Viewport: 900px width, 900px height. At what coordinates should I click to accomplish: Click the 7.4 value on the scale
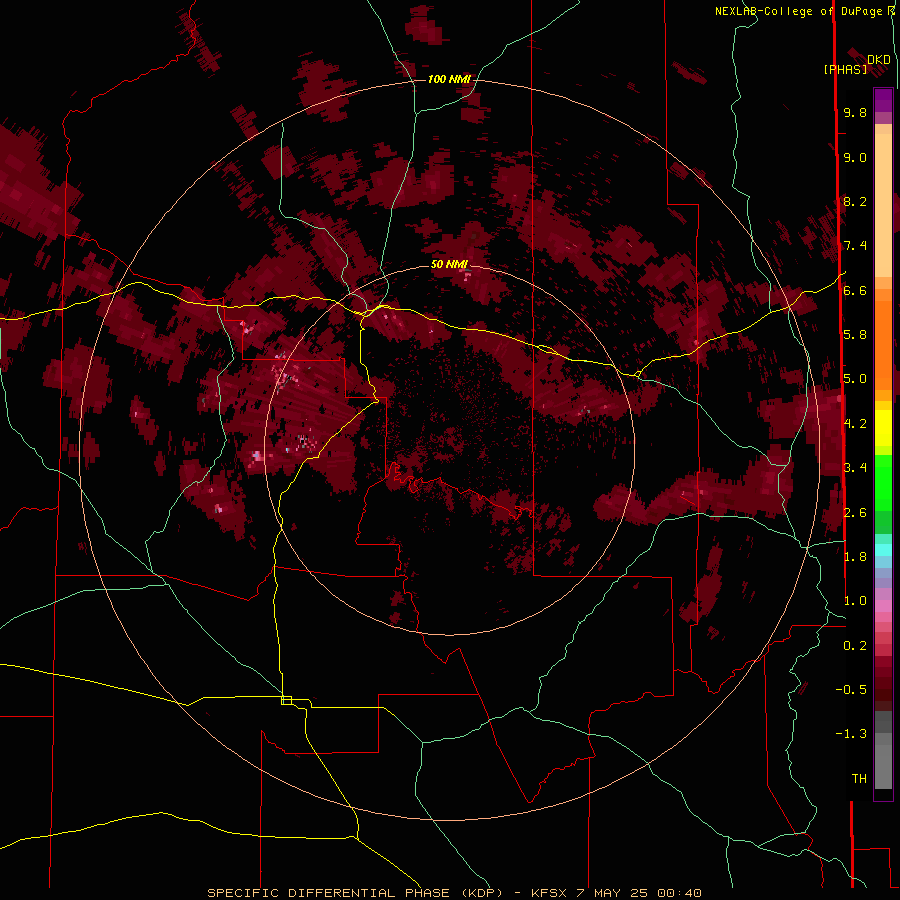click(855, 246)
